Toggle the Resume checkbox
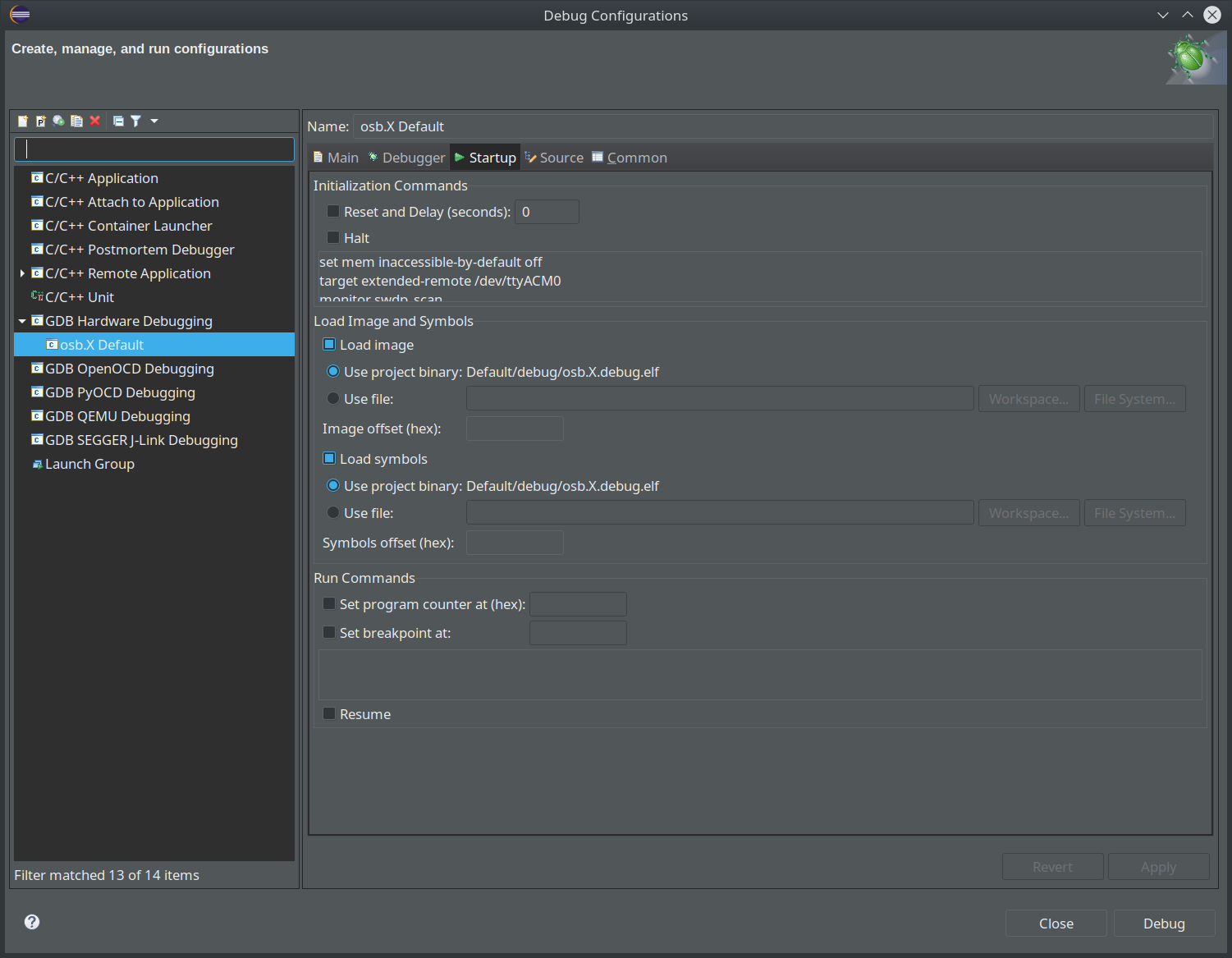This screenshot has width=1232, height=958. tap(330, 714)
